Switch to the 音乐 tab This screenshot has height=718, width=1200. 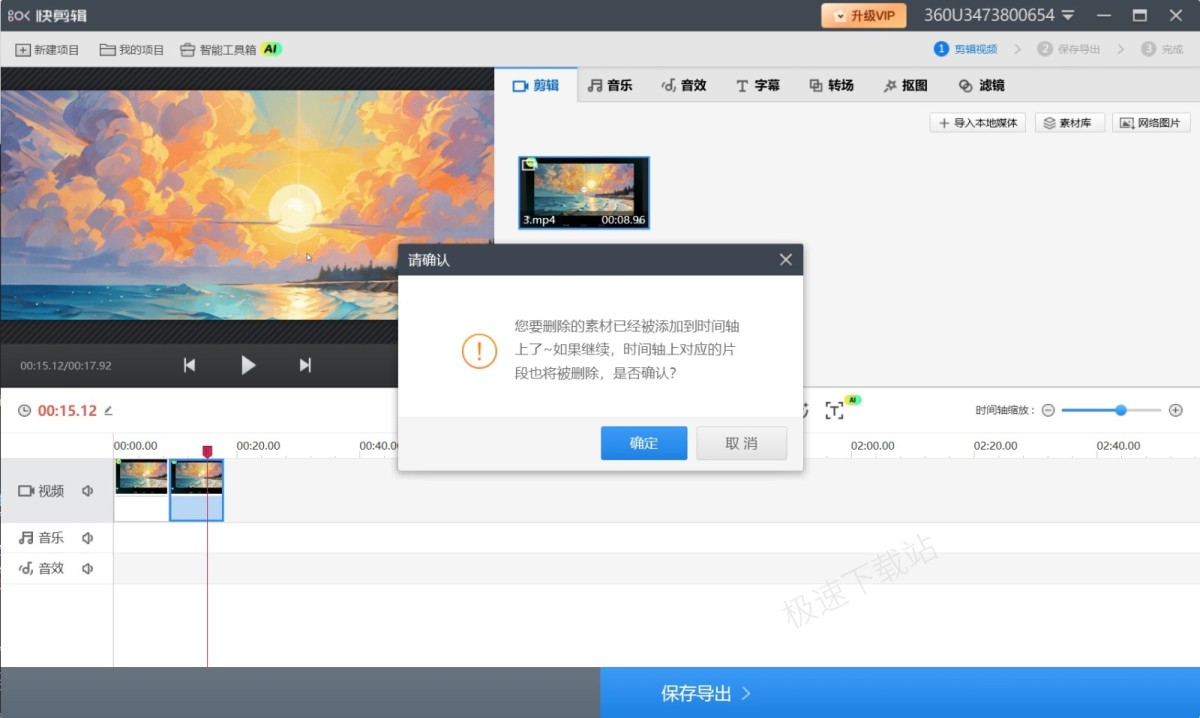pos(610,86)
